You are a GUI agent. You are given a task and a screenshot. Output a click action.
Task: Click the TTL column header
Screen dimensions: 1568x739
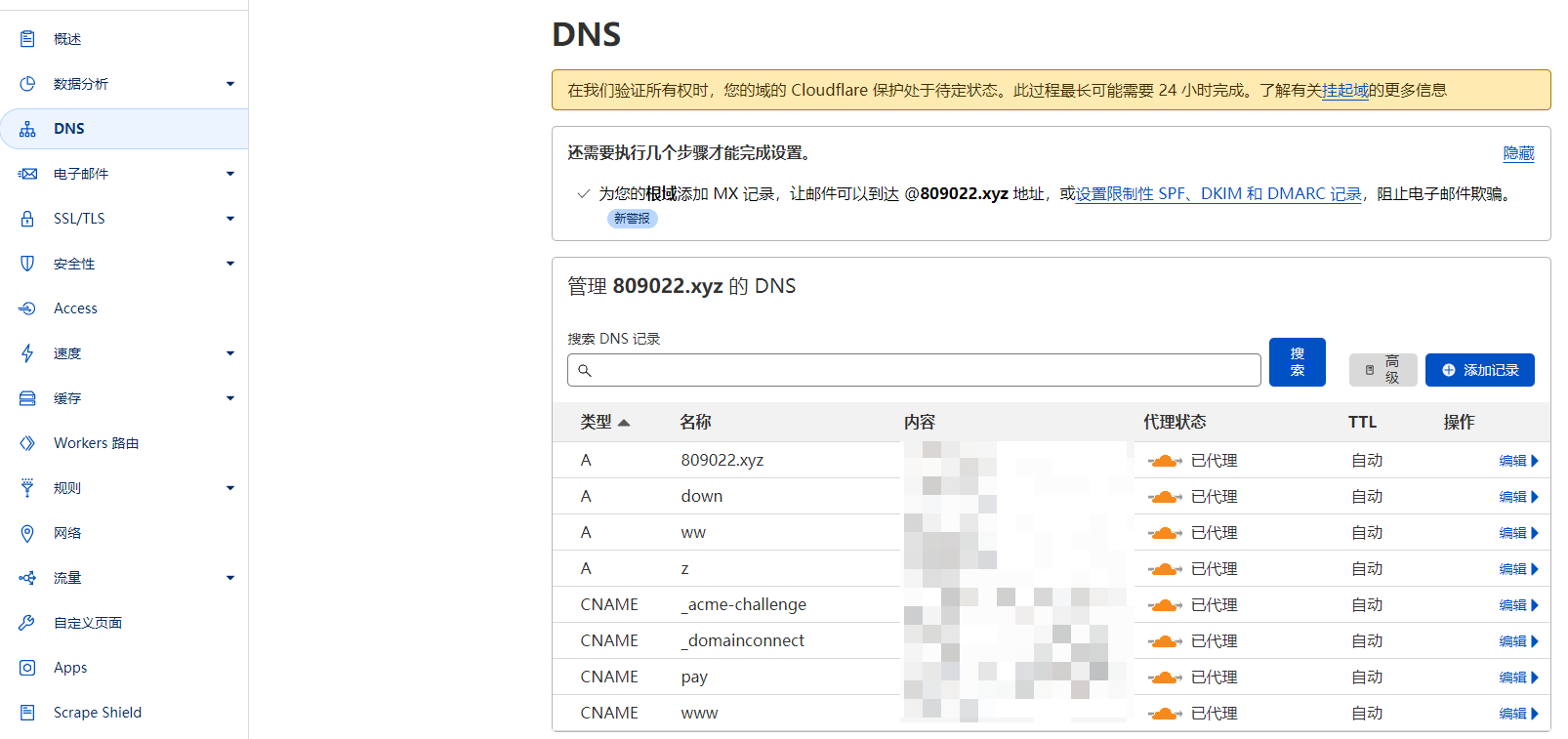(x=1363, y=422)
